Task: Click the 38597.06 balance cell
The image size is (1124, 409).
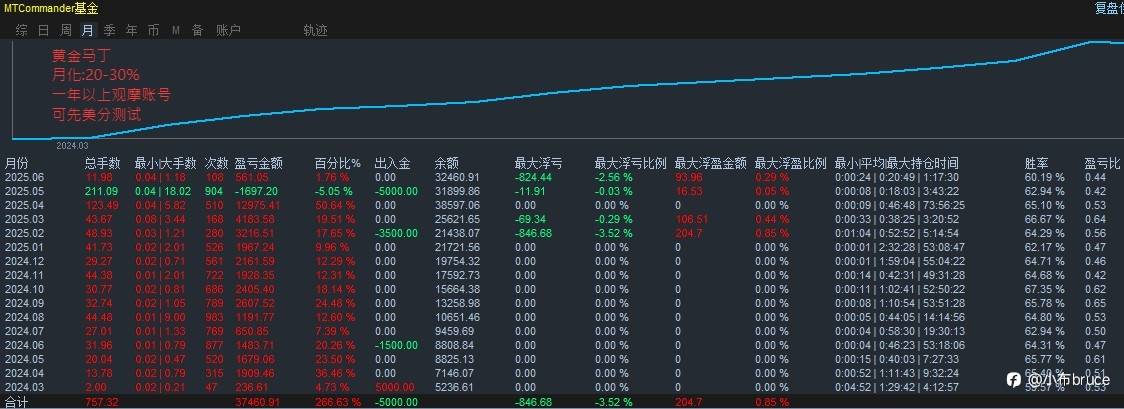Action: tap(457, 205)
